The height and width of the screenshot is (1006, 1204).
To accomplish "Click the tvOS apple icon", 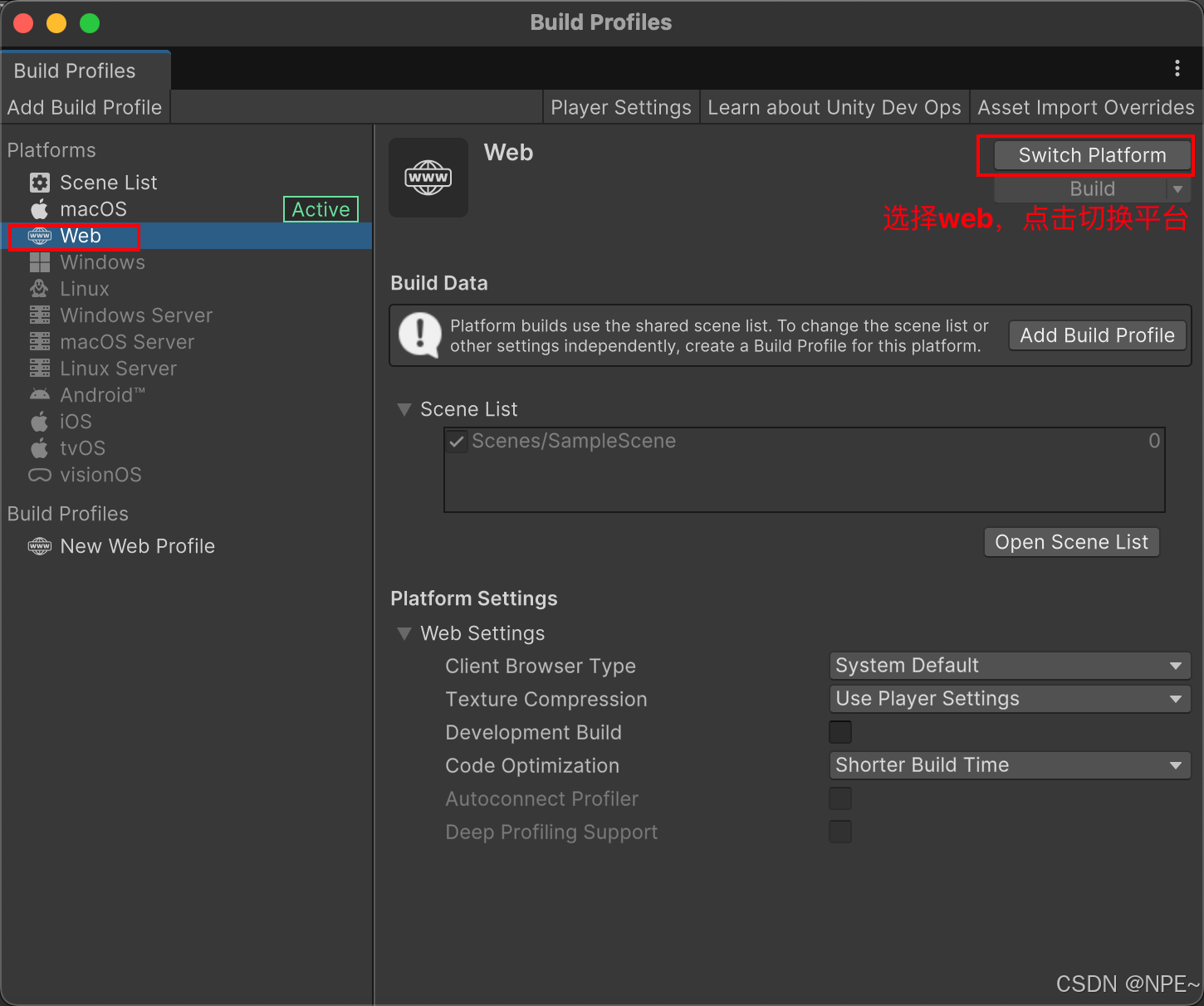I will [x=40, y=448].
